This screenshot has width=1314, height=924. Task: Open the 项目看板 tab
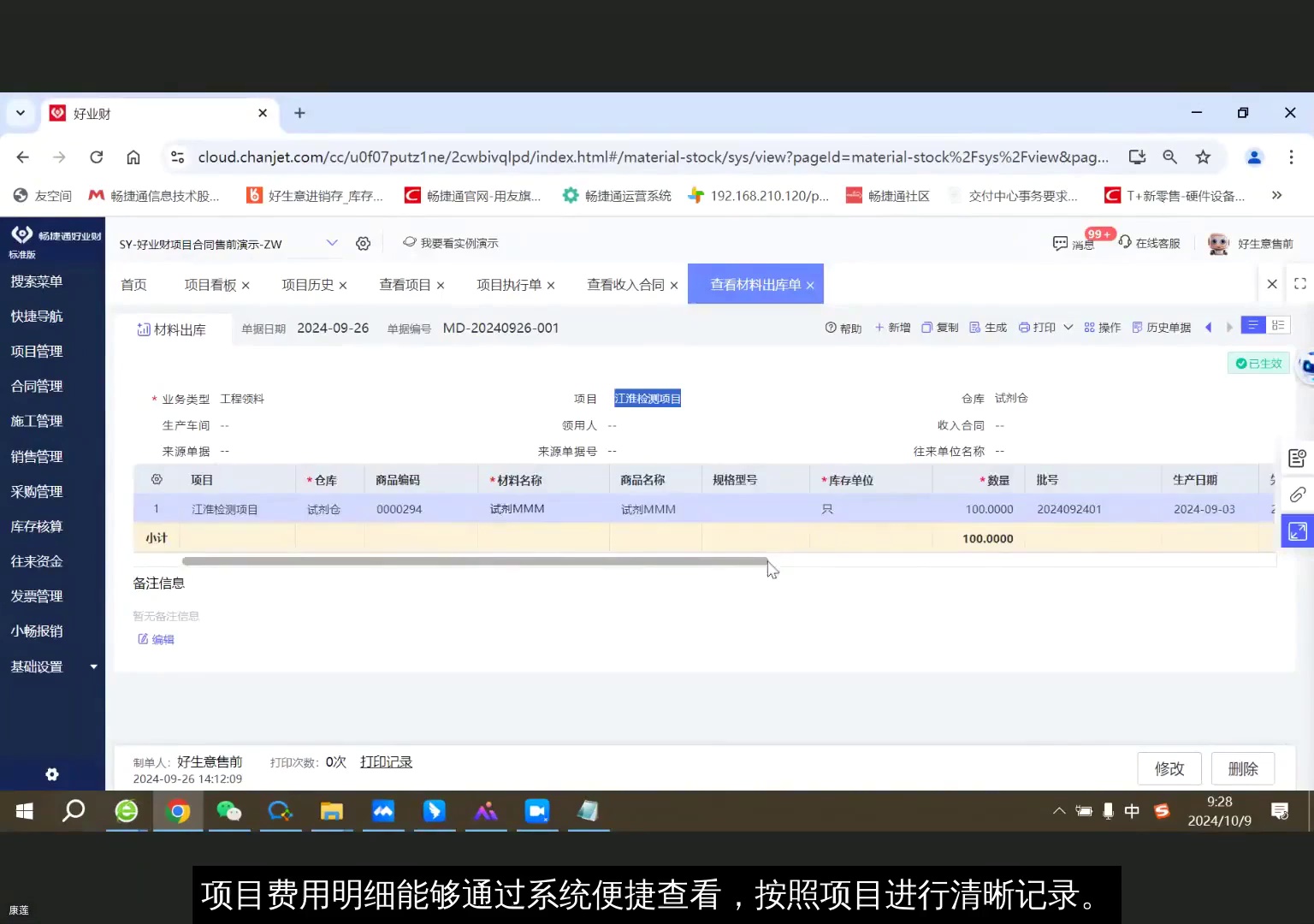click(x=209, y=284)
